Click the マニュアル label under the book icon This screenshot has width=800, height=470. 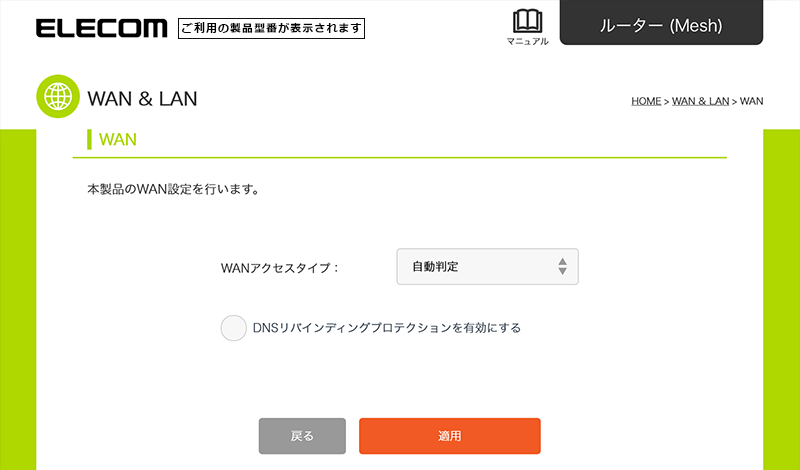[528, 41]
